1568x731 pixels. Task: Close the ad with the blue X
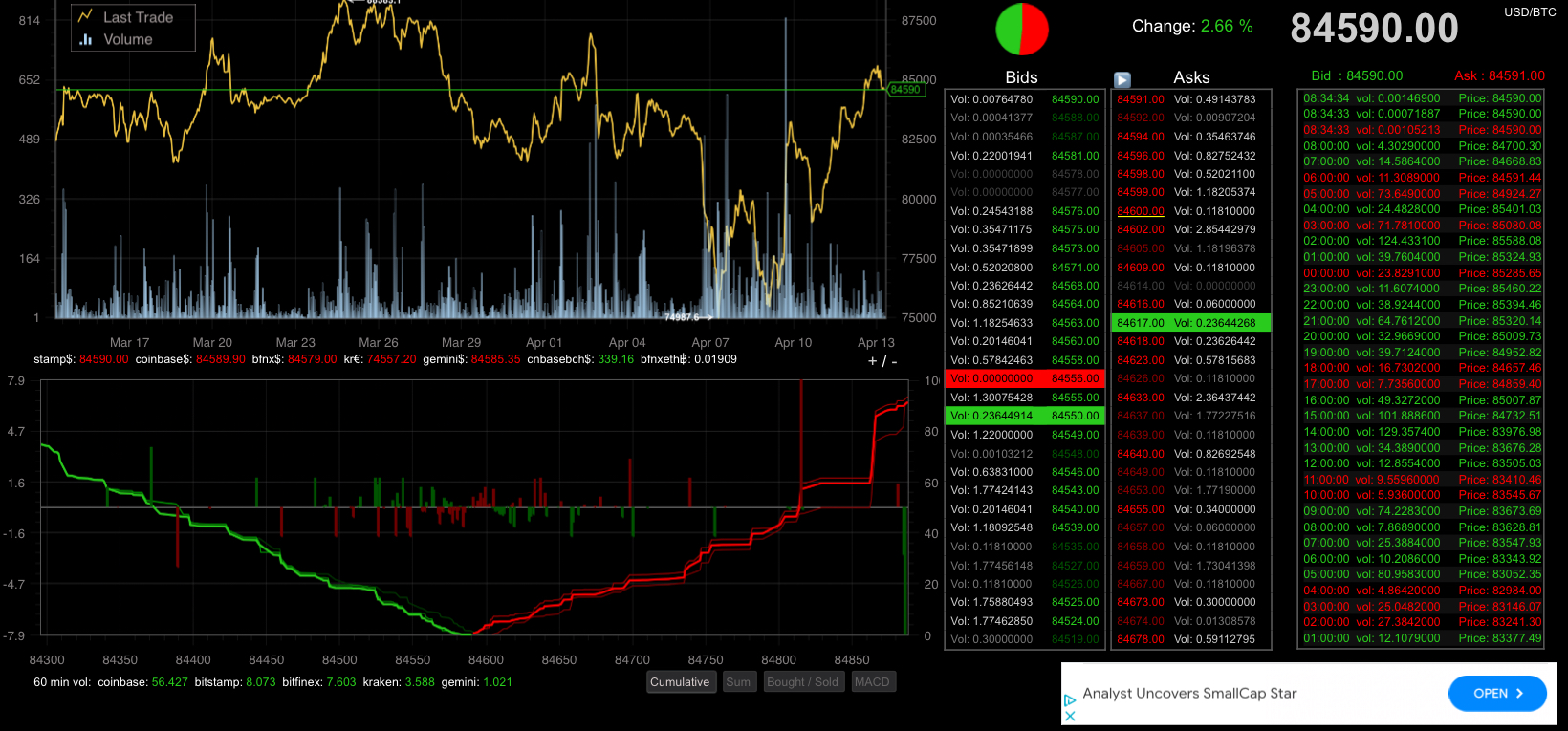tap(1070, 716)
